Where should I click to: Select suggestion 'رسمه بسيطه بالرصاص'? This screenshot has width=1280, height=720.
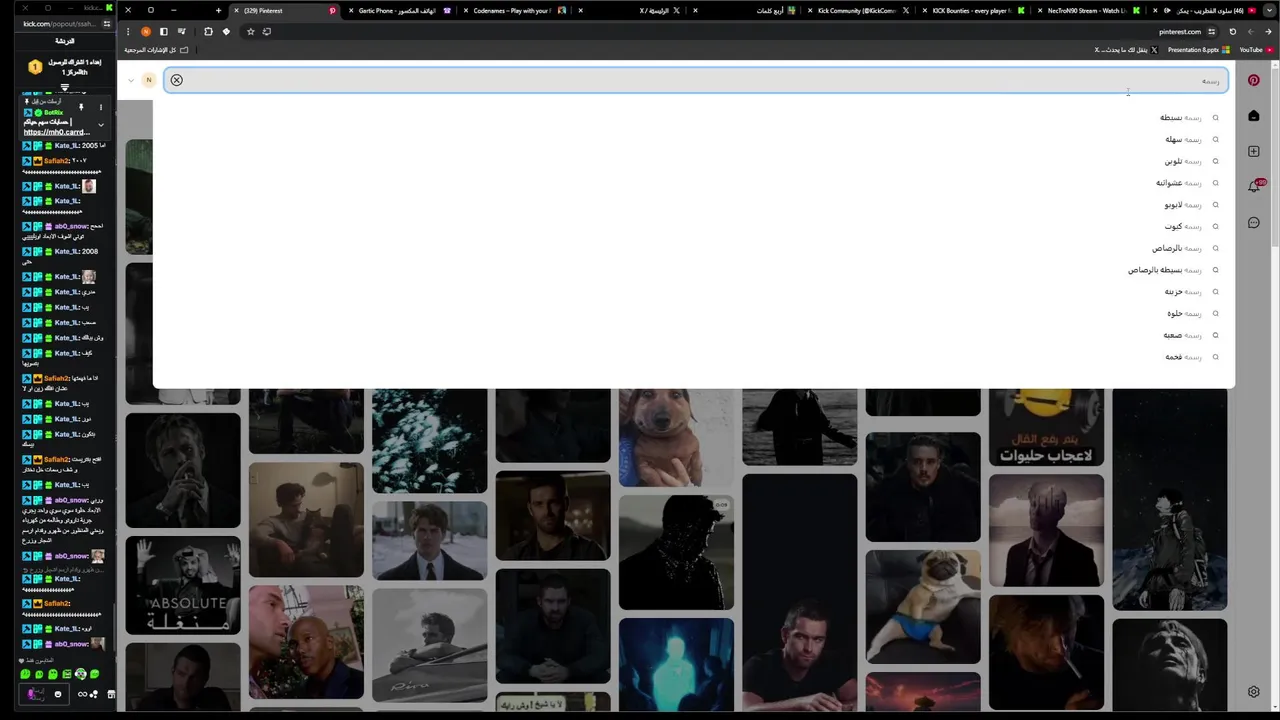[1165, 270]
